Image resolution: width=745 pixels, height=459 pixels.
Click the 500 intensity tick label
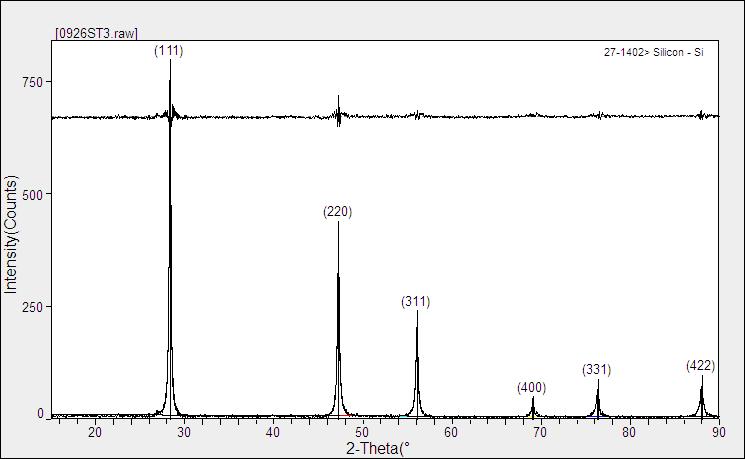point(33,194)
